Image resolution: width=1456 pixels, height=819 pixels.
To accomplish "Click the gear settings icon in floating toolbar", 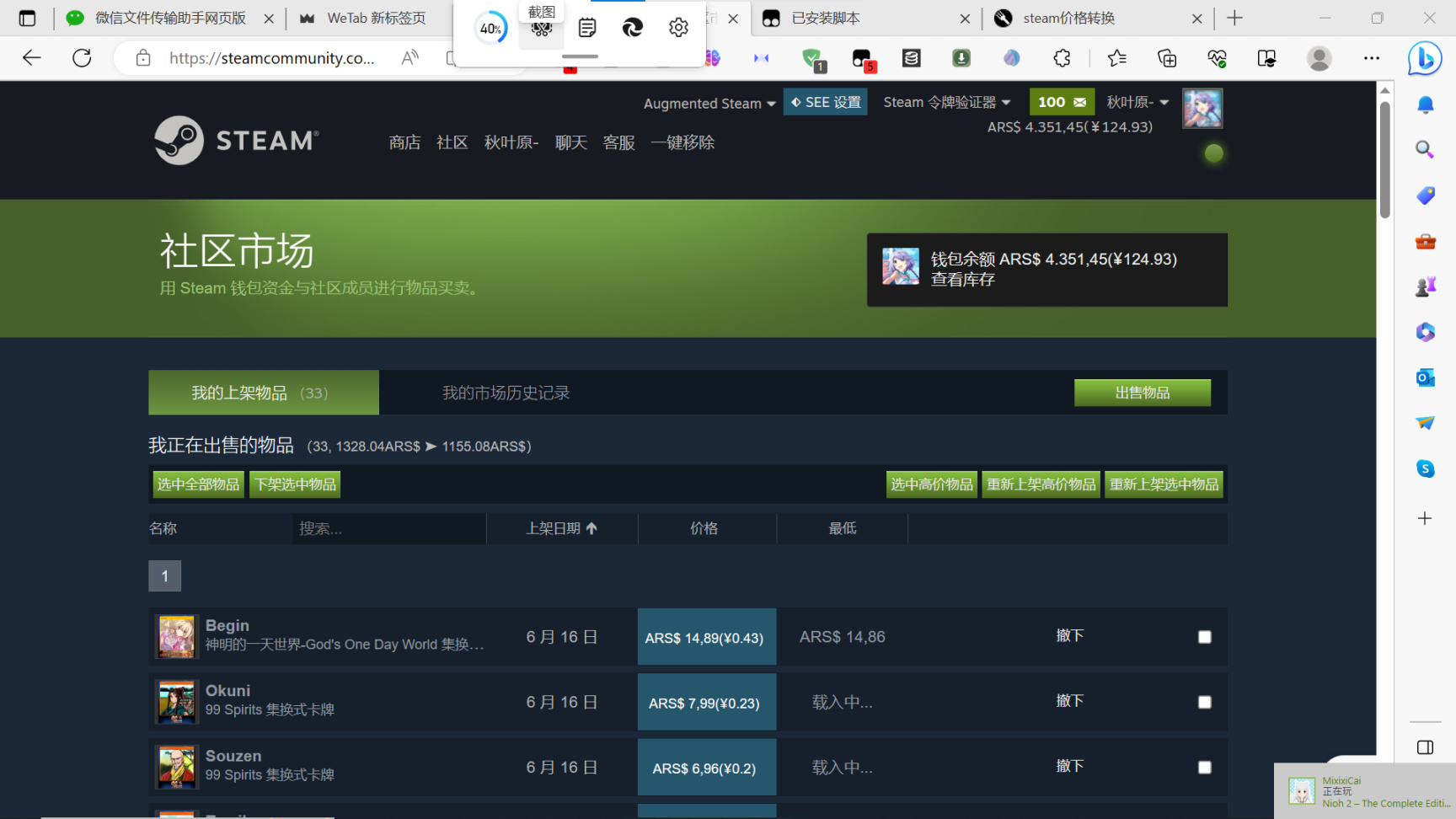I will point(678,28).
